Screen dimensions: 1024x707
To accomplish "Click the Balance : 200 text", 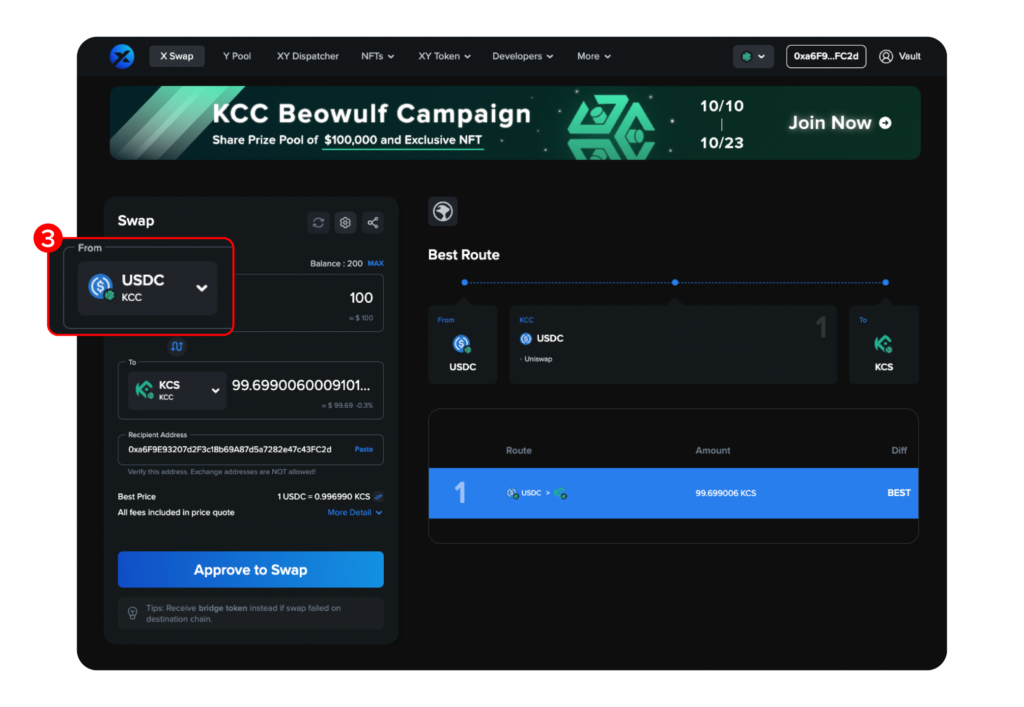I will coord(336,264).
